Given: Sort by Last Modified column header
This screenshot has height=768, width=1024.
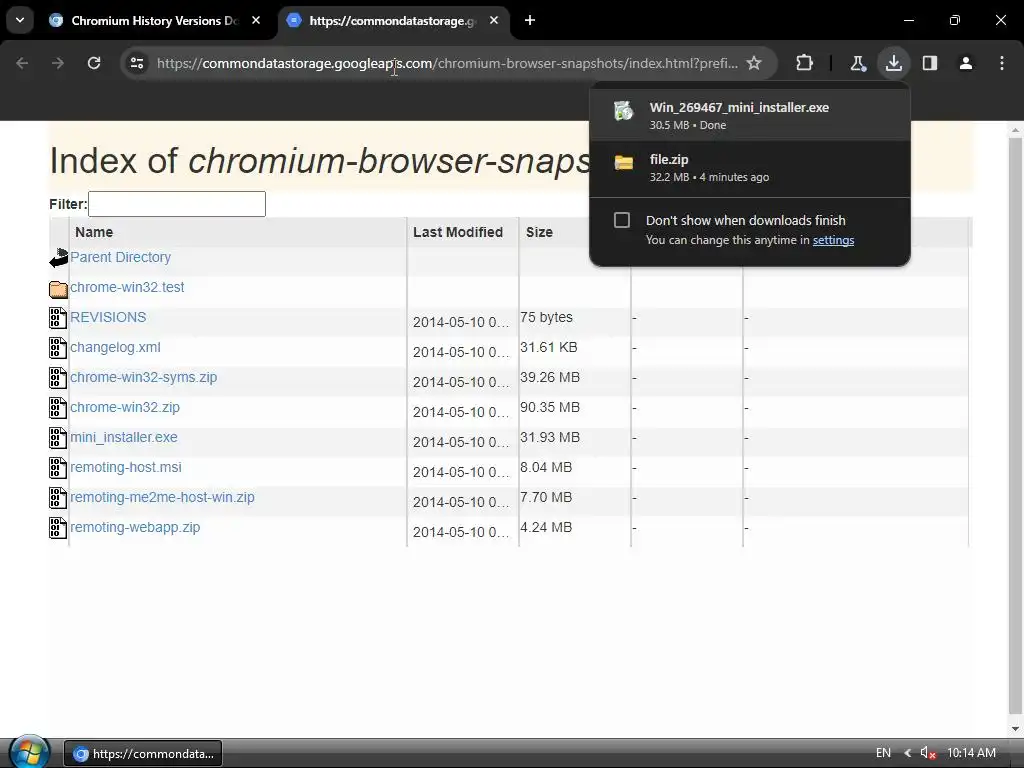Looking at the screenshot, I should (458, 232).
